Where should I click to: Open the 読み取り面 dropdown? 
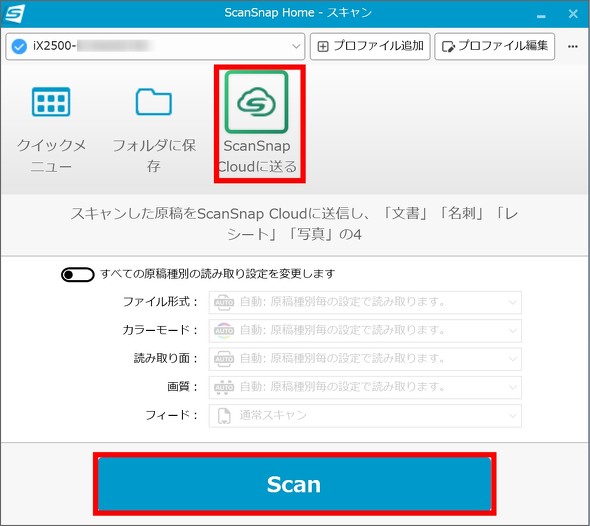(x=365, y=359)
